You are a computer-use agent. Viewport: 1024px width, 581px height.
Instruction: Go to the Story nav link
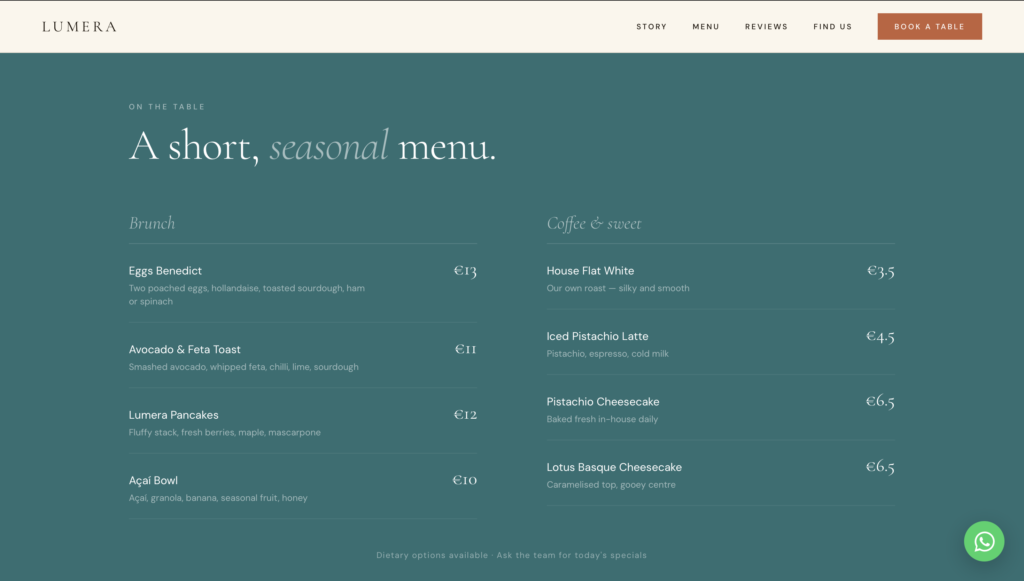651,27
